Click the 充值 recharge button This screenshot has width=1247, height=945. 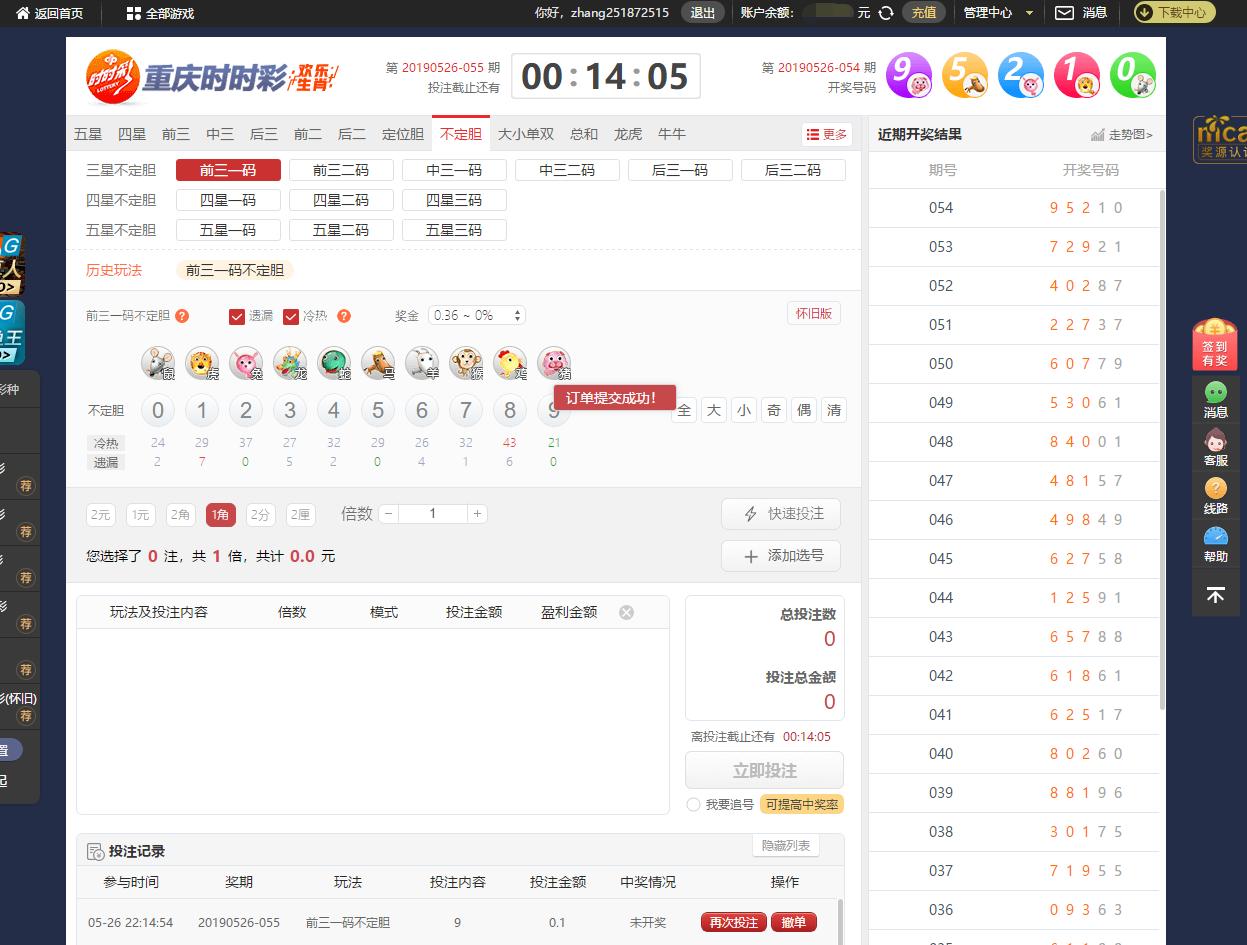[x=924, y=13]
